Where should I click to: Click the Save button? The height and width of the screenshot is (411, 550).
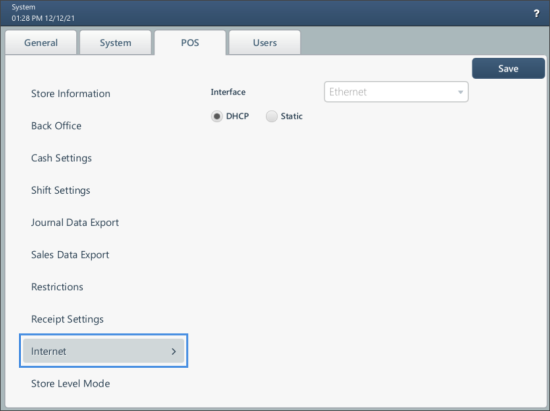point(508,68)
